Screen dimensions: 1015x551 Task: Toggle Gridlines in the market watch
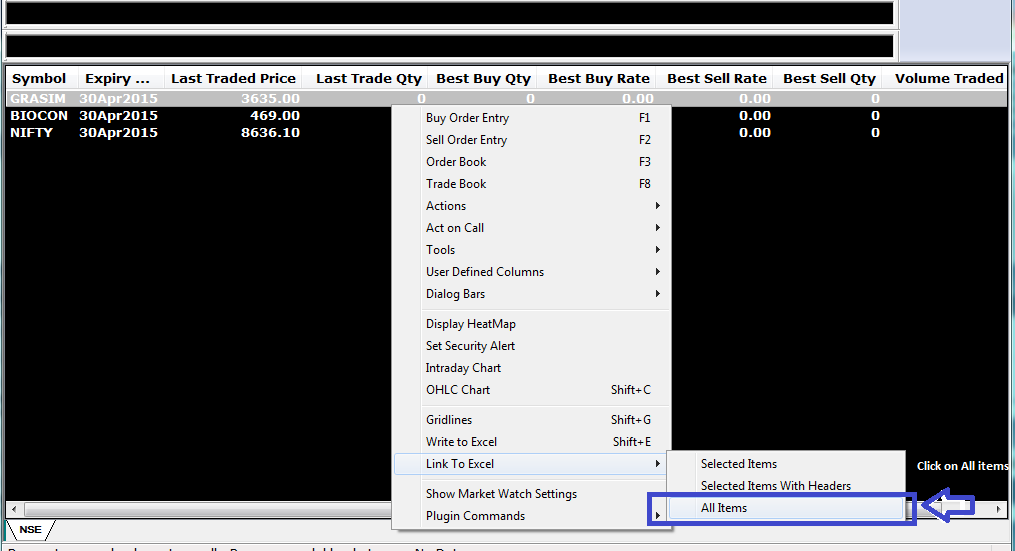[x=449, y=420]
